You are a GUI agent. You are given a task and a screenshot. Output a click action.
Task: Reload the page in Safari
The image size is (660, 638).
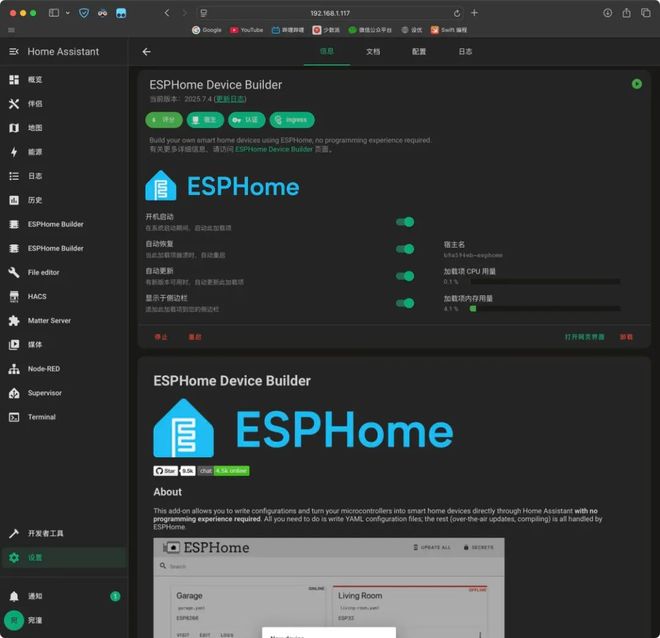click(457, 13)
